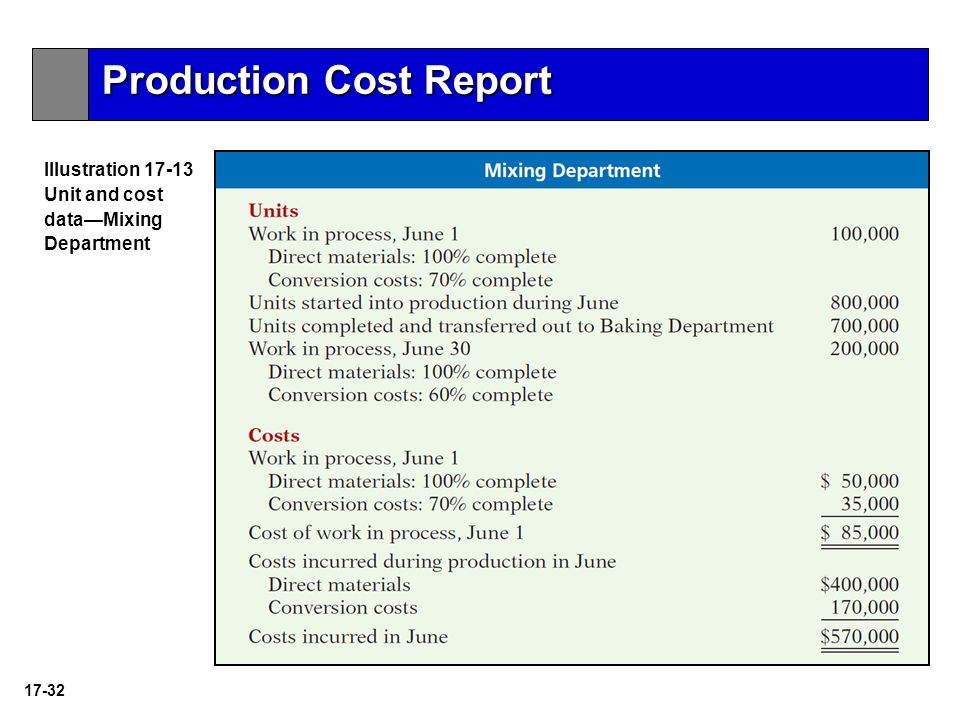Select the $400,000 direct materials value
The image size is (960, 720).
860,585
